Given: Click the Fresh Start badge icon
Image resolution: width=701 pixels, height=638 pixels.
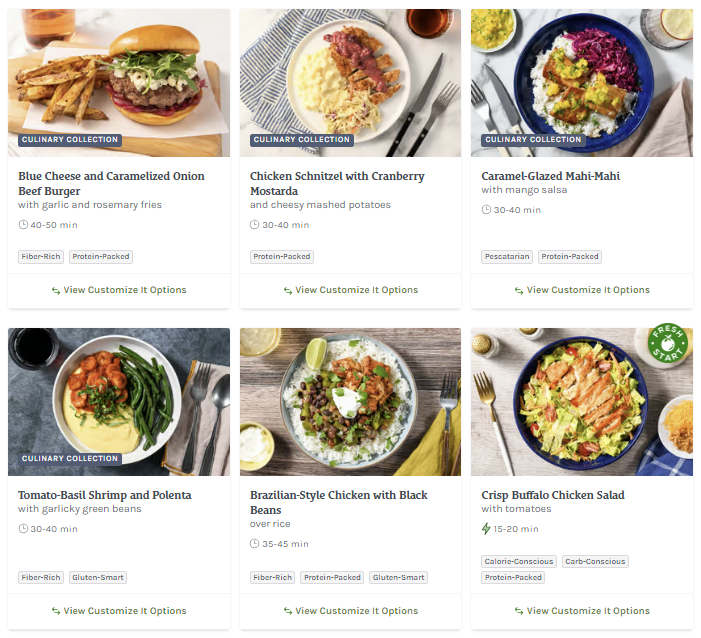Looking at the screenshot, I should [x=667, y=343].
